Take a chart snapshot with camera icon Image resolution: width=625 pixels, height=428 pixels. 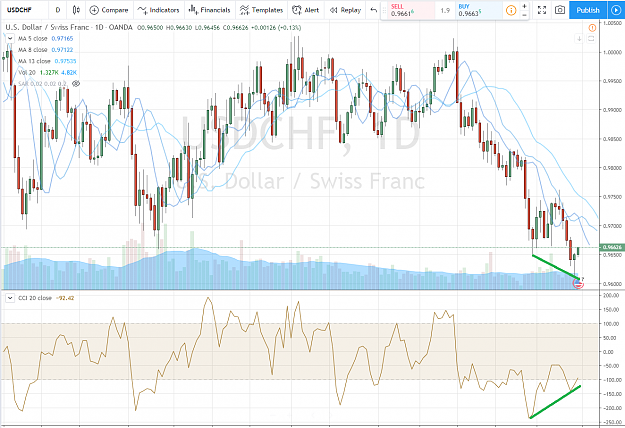560,10
